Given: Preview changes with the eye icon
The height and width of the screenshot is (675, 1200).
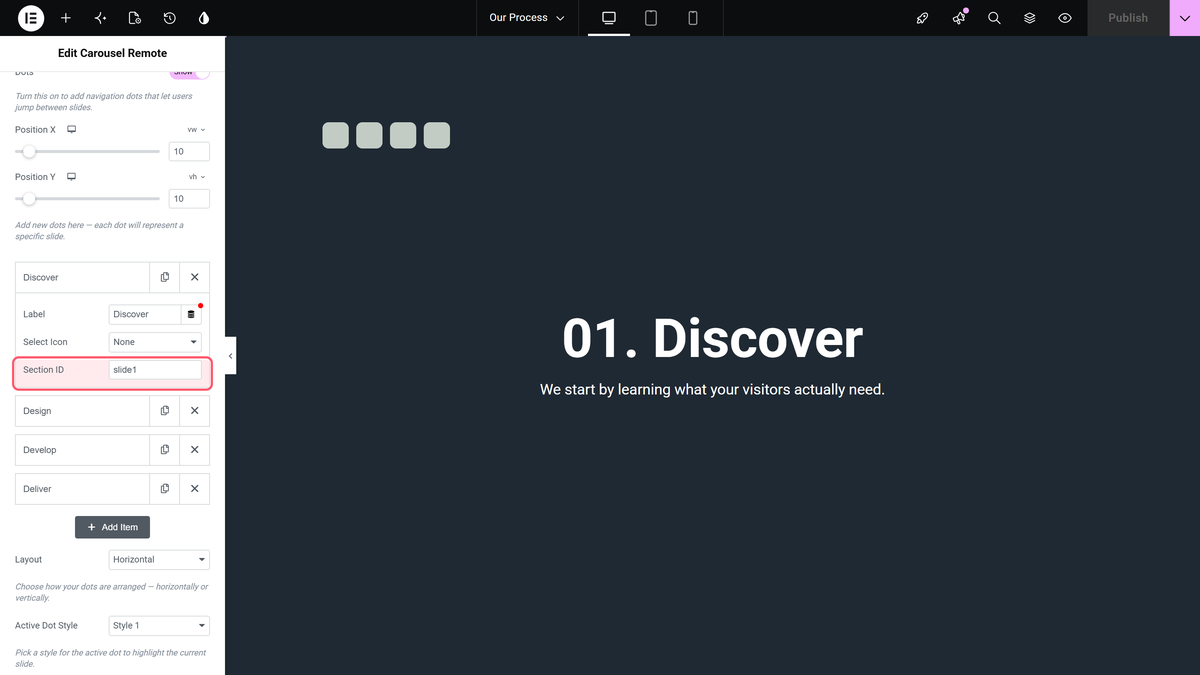Looking at the screenshot, I should pyautogui.click(x=1065, y=18).
